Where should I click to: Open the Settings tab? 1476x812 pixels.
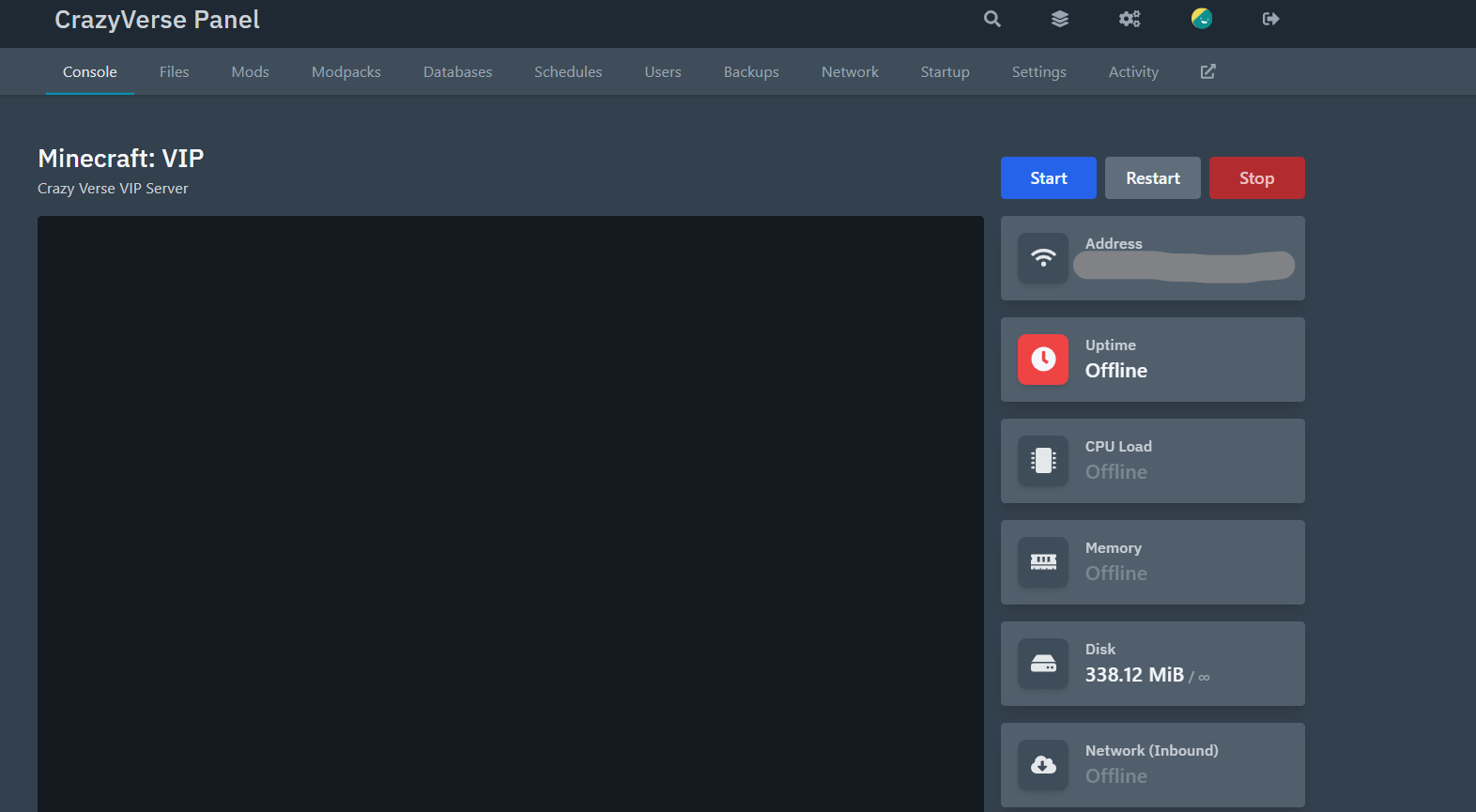(x=1039, y=72)
